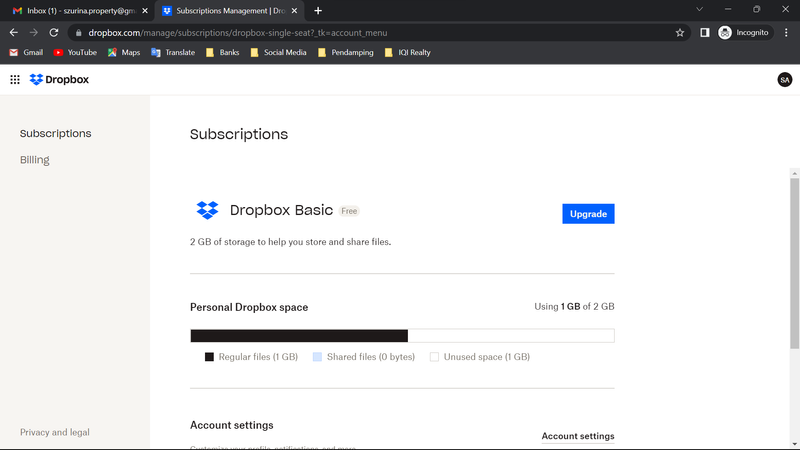800x450 pixels.
Task: Click the Free plan badge
Action: (349, 211)
